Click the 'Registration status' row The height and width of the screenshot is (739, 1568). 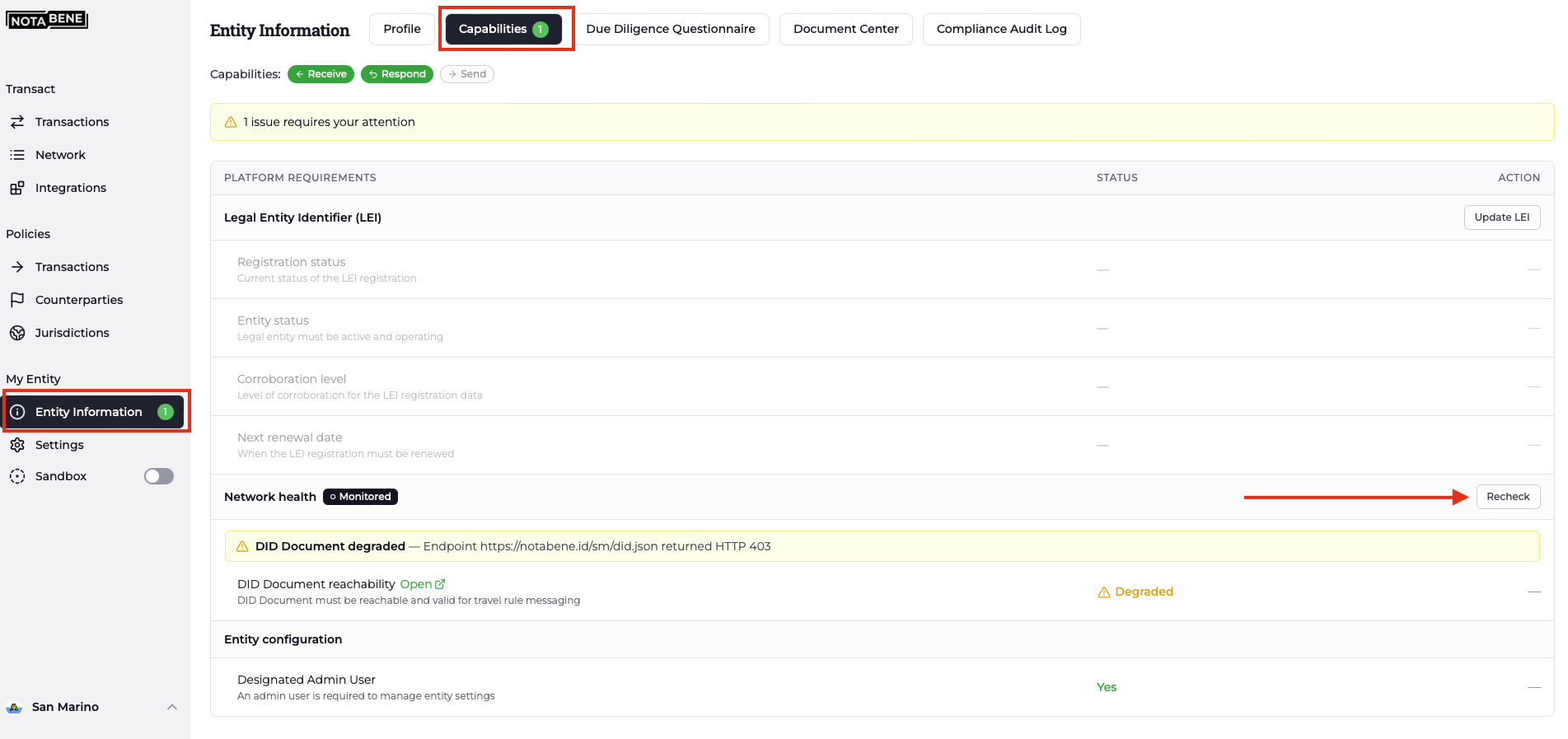pyautogui.click(x=882, y=269)
